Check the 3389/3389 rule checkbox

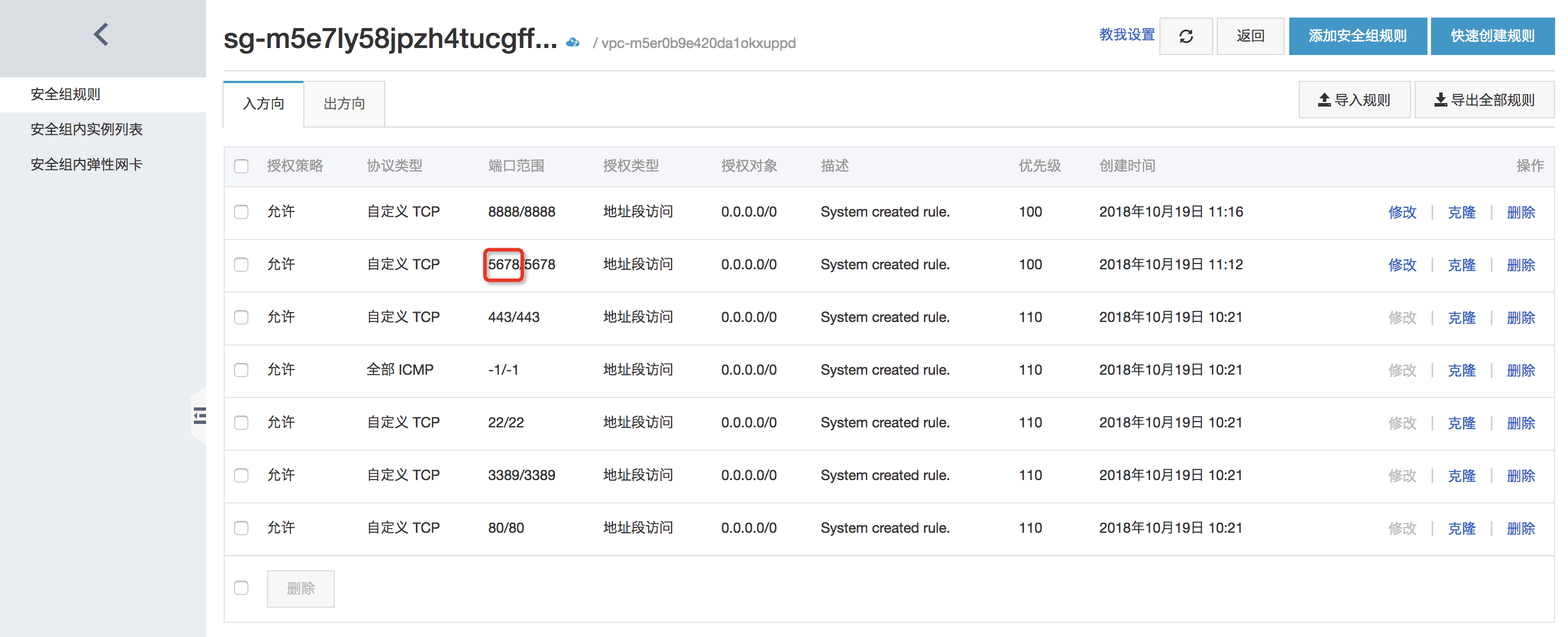point(241,475)
